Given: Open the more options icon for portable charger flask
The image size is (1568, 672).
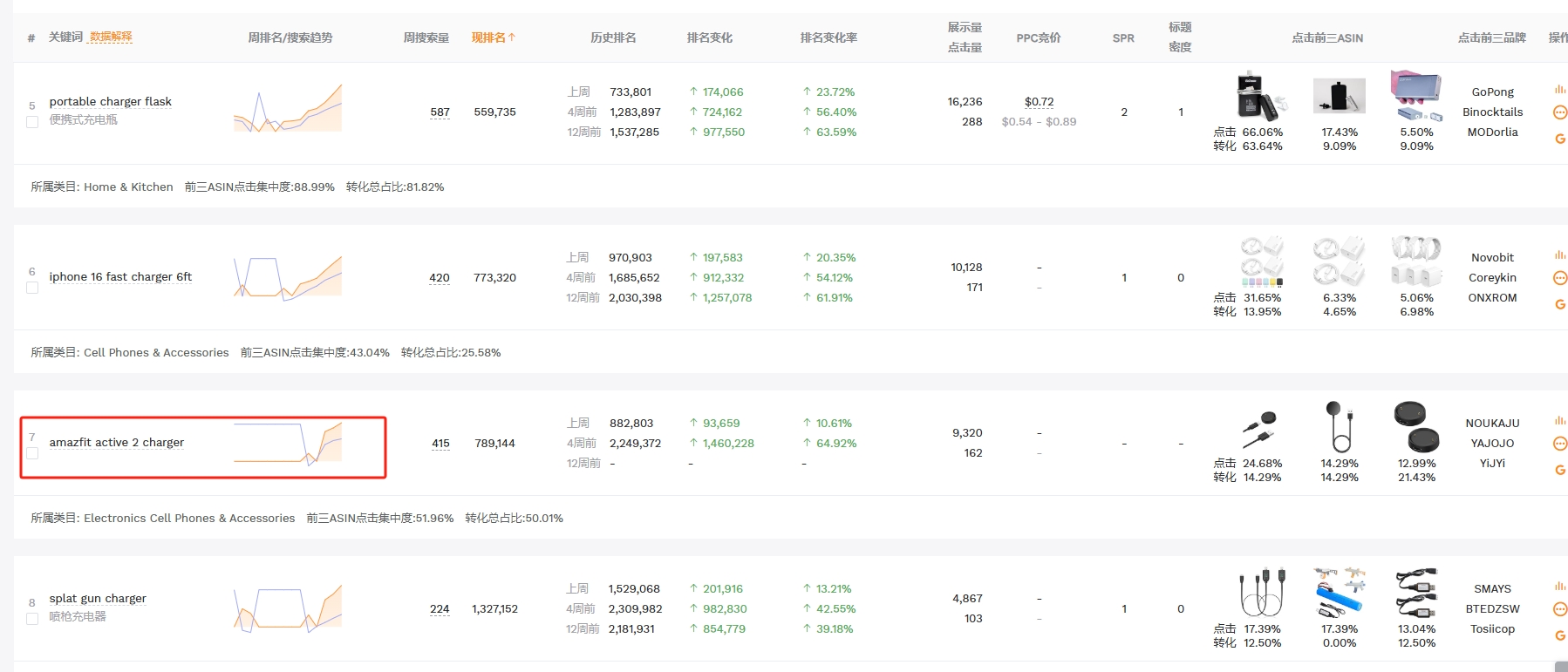Looking at the screenshot, I should click(x=1560, y=112).
